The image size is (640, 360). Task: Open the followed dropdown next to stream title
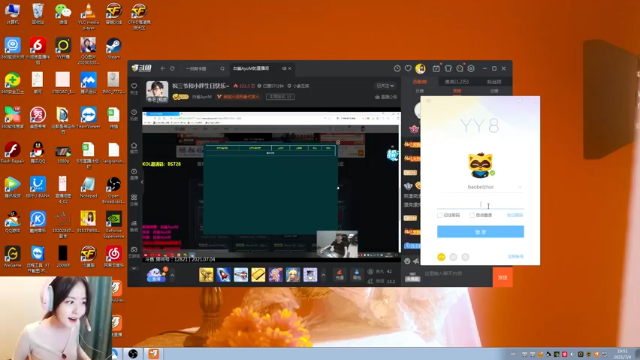(385, 86)
